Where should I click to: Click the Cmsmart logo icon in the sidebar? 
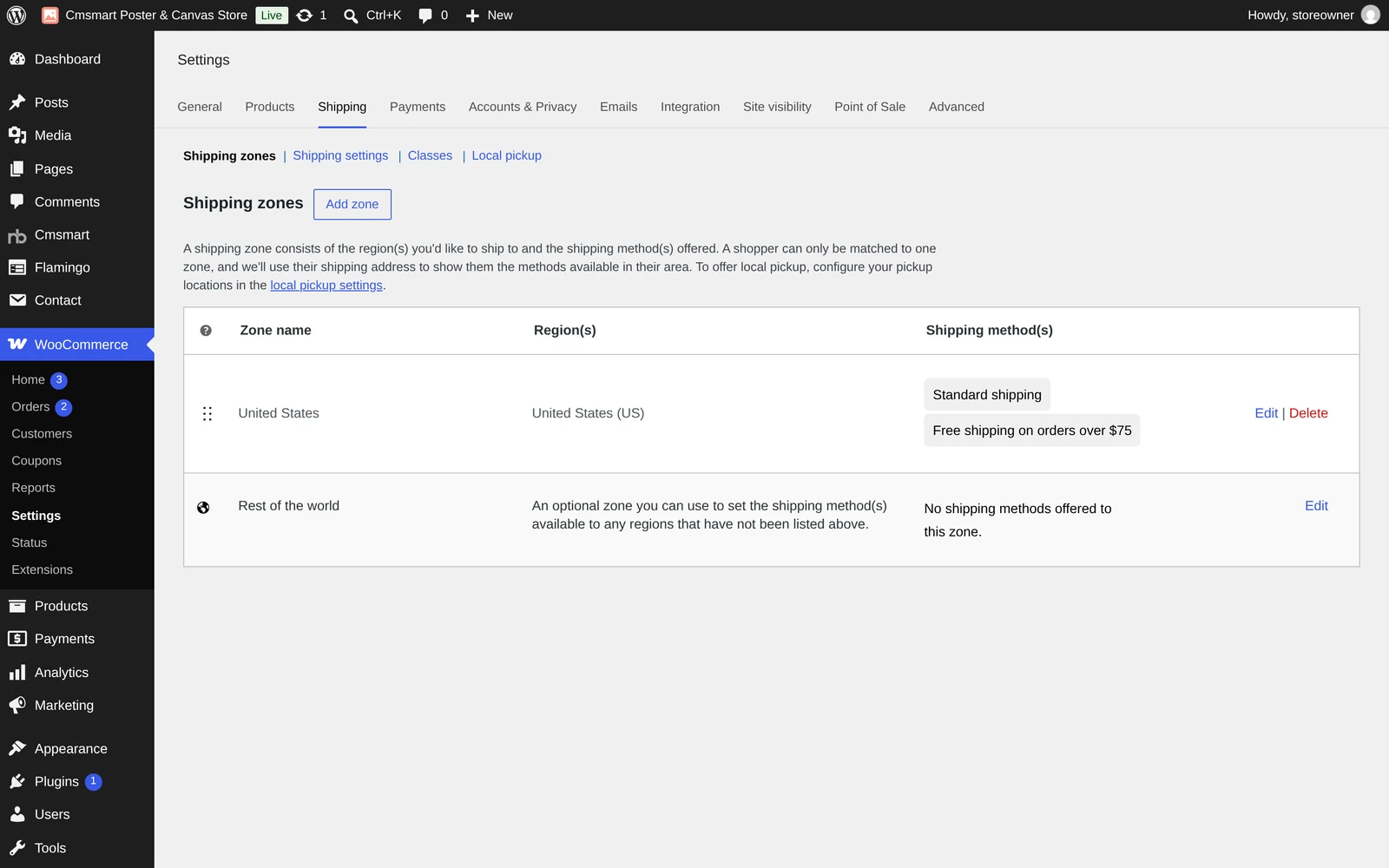point(17,235)
